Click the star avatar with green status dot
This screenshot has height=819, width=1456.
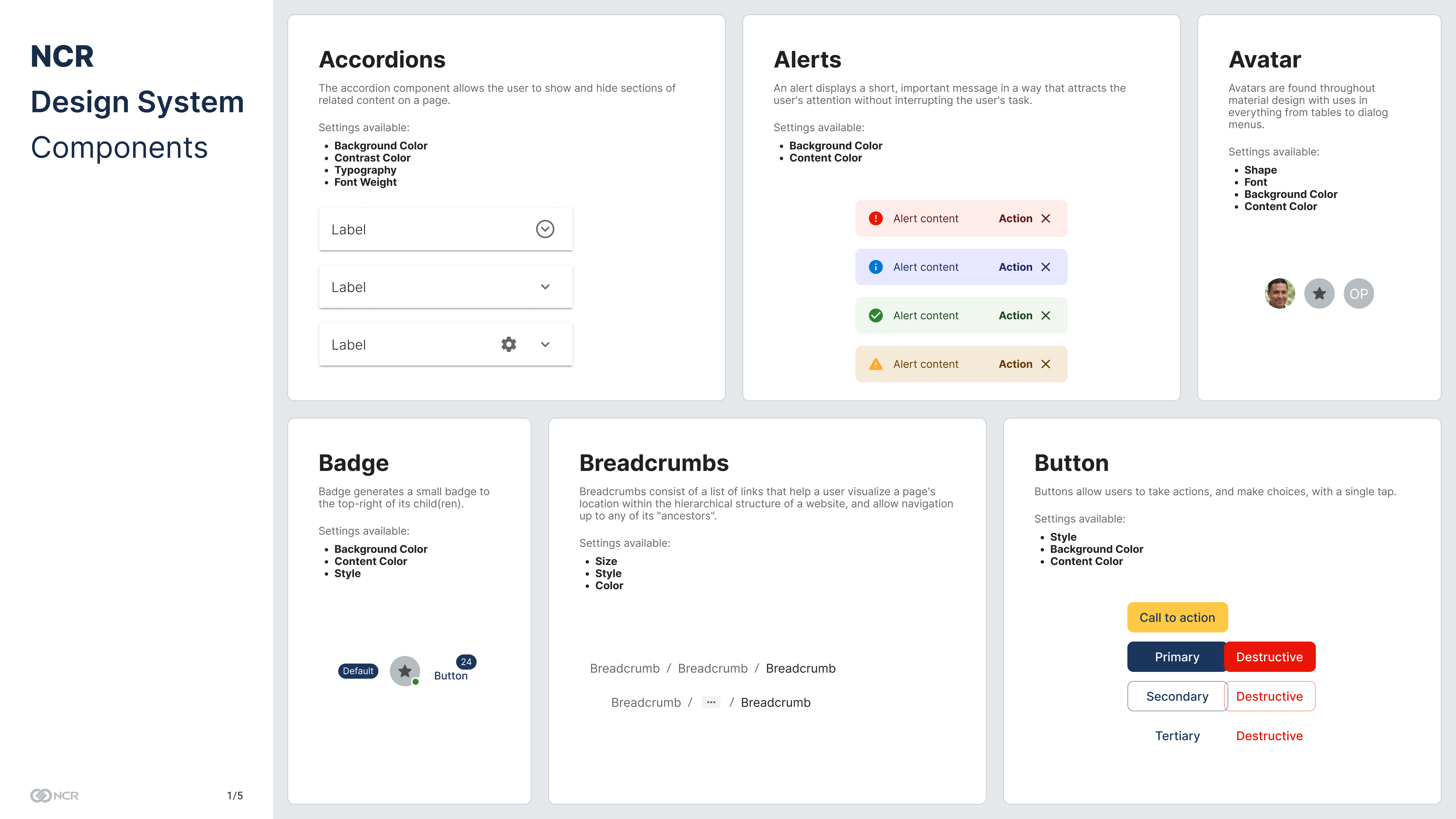405,671
